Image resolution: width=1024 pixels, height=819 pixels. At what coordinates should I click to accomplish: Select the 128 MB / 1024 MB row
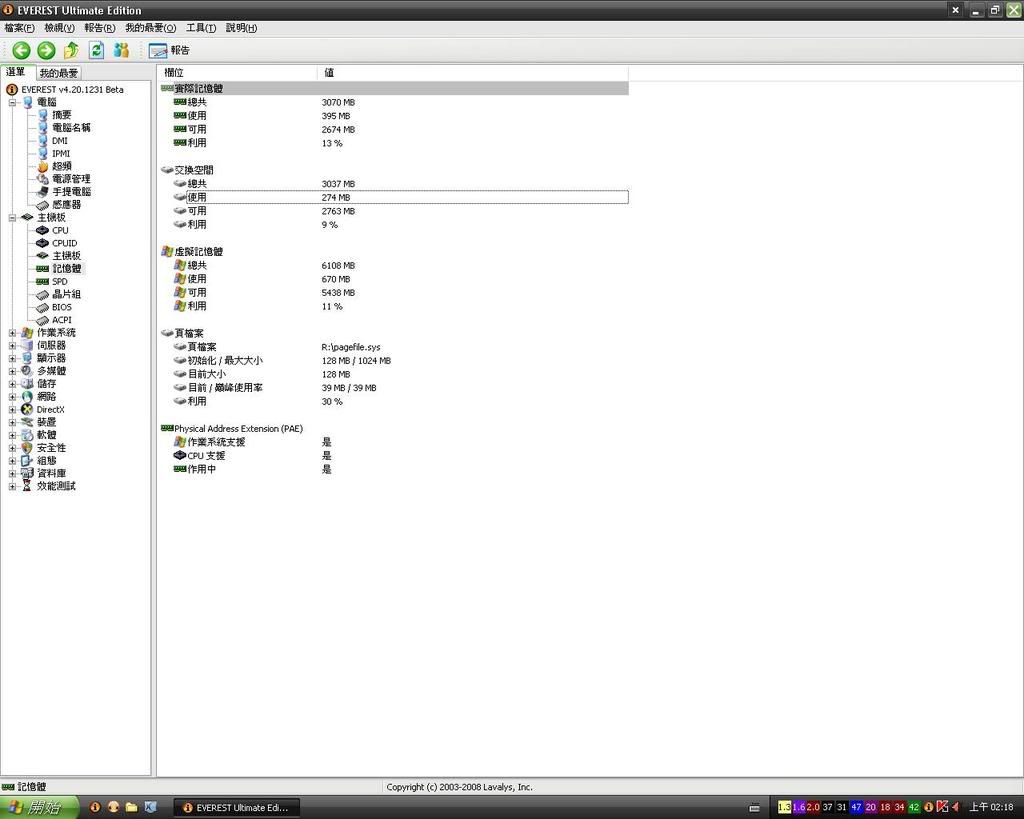click(394, 361)
